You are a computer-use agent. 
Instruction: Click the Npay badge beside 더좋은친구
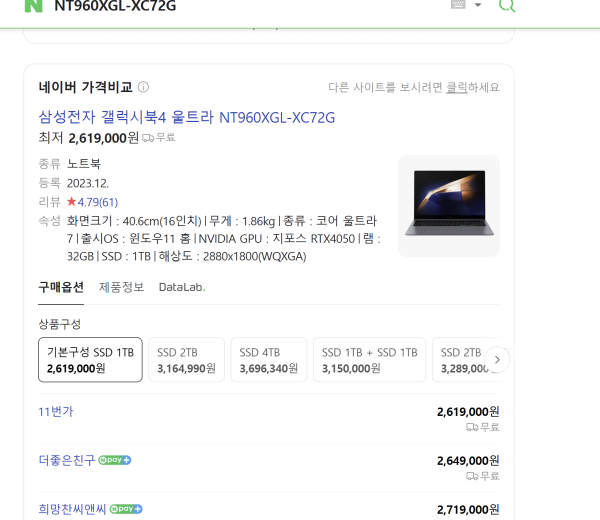point(115,460)
